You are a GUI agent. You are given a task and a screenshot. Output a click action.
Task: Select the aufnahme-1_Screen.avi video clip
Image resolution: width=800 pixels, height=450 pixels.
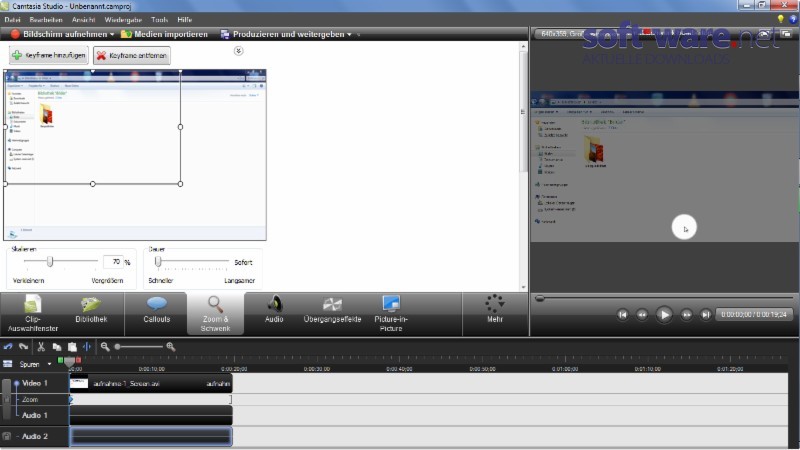pyautogui.click(x=151, y=383)
